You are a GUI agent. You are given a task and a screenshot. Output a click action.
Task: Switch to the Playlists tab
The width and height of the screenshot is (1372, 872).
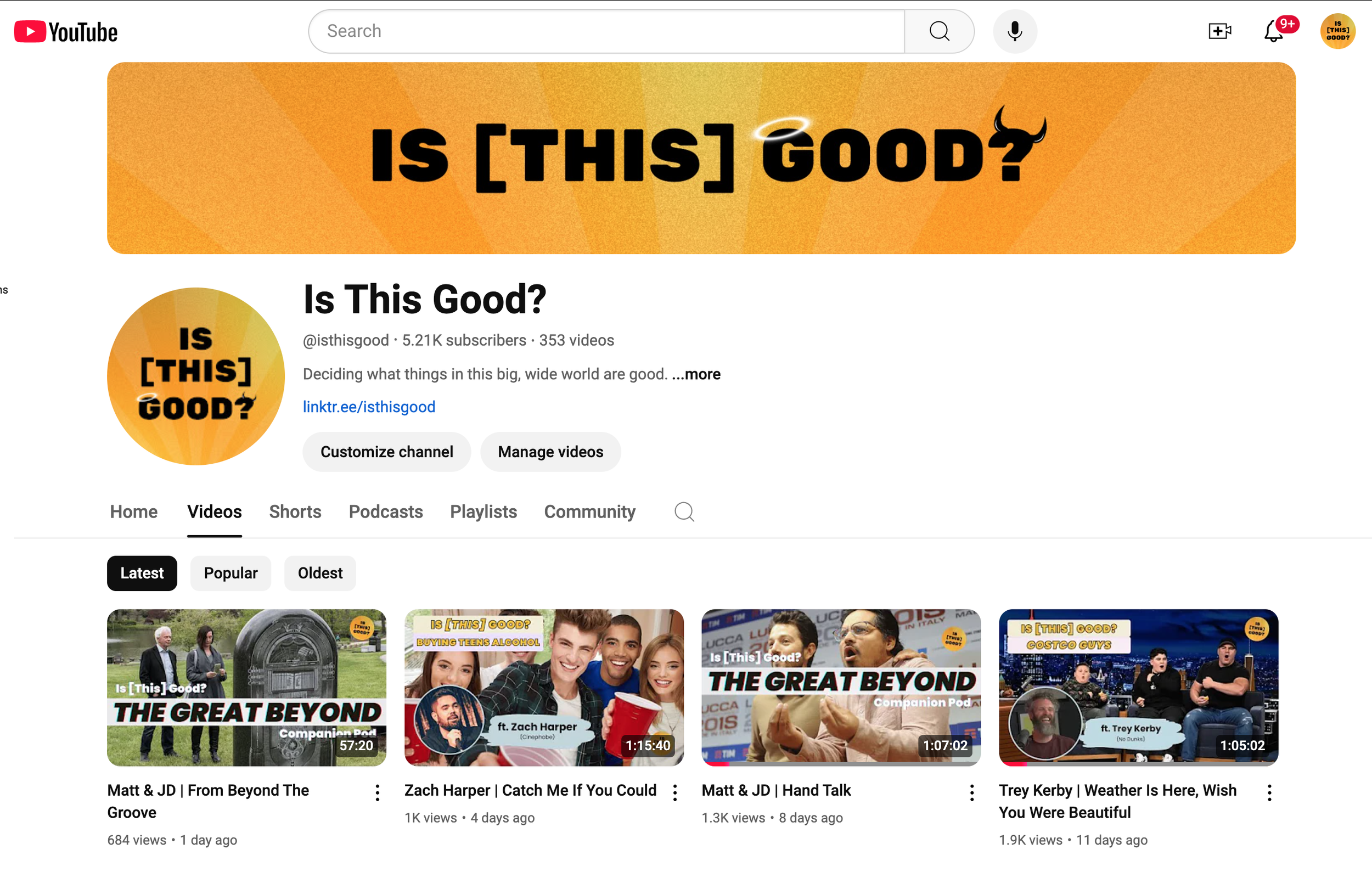[483, 511]
